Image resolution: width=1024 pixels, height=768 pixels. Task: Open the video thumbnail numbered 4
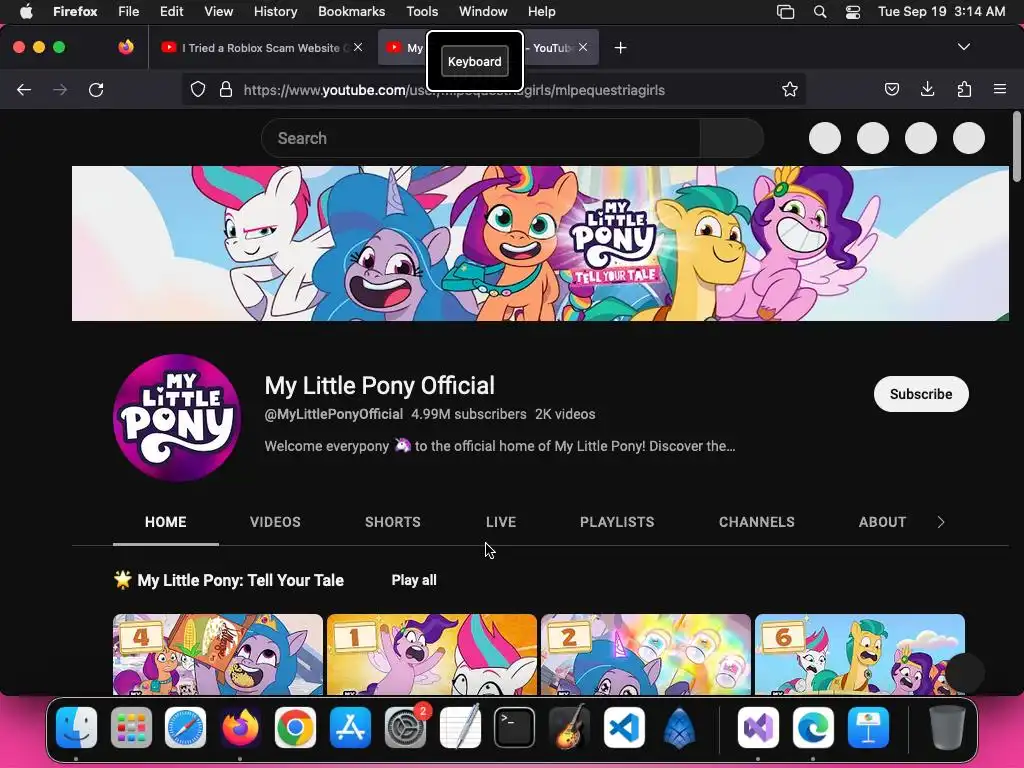click(218, 654)
